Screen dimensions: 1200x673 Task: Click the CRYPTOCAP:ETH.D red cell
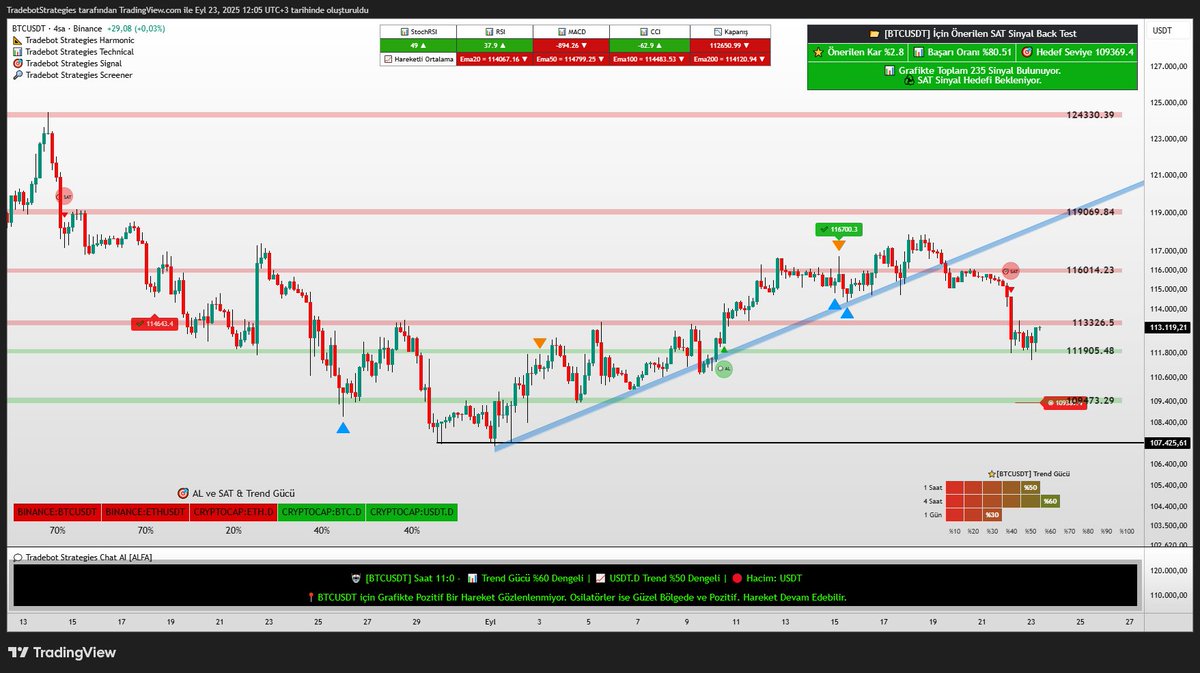pyautogui.click(x=233, y=512)
